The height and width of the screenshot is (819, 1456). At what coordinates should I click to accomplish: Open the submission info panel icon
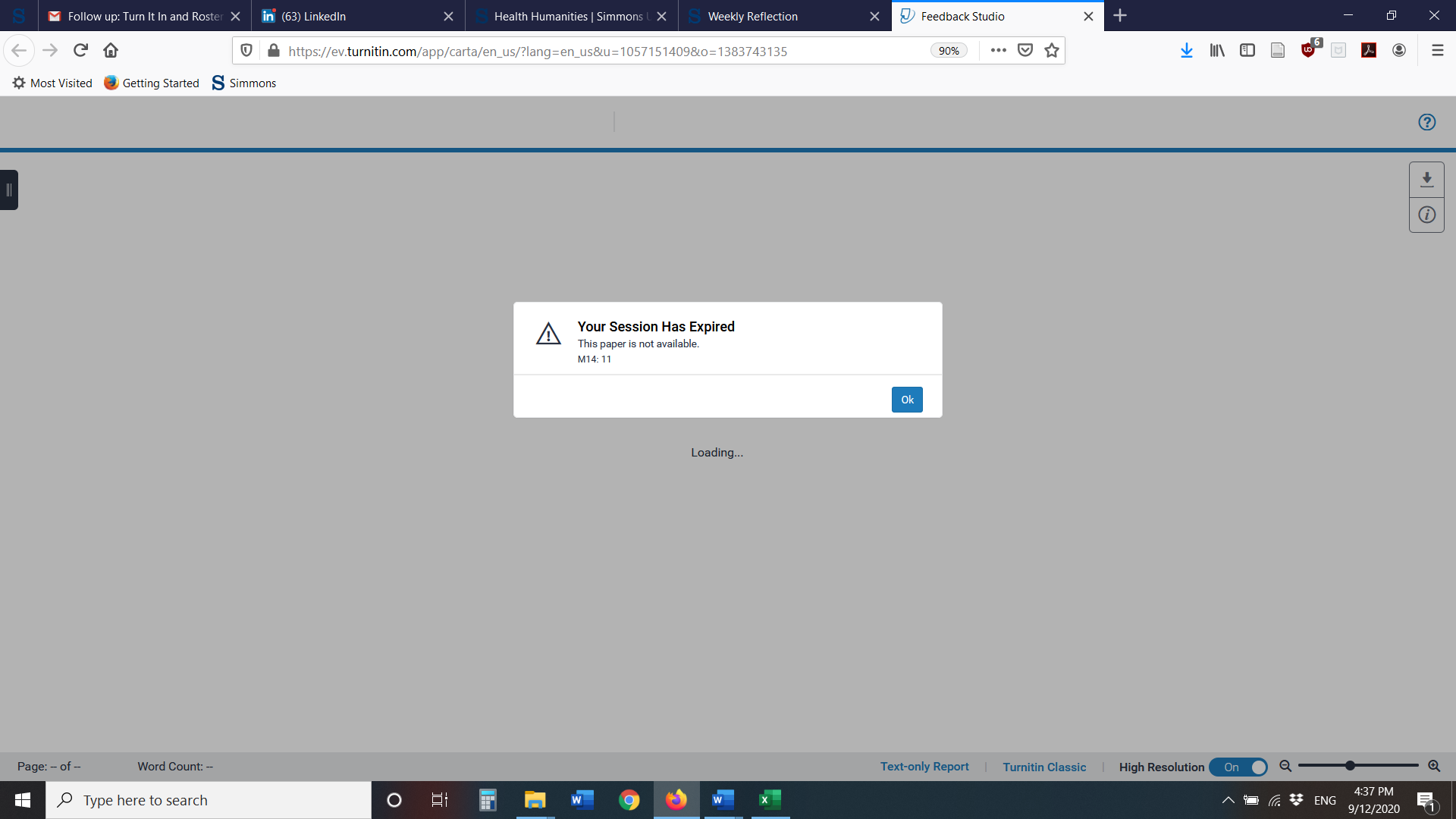(1427, 215)
